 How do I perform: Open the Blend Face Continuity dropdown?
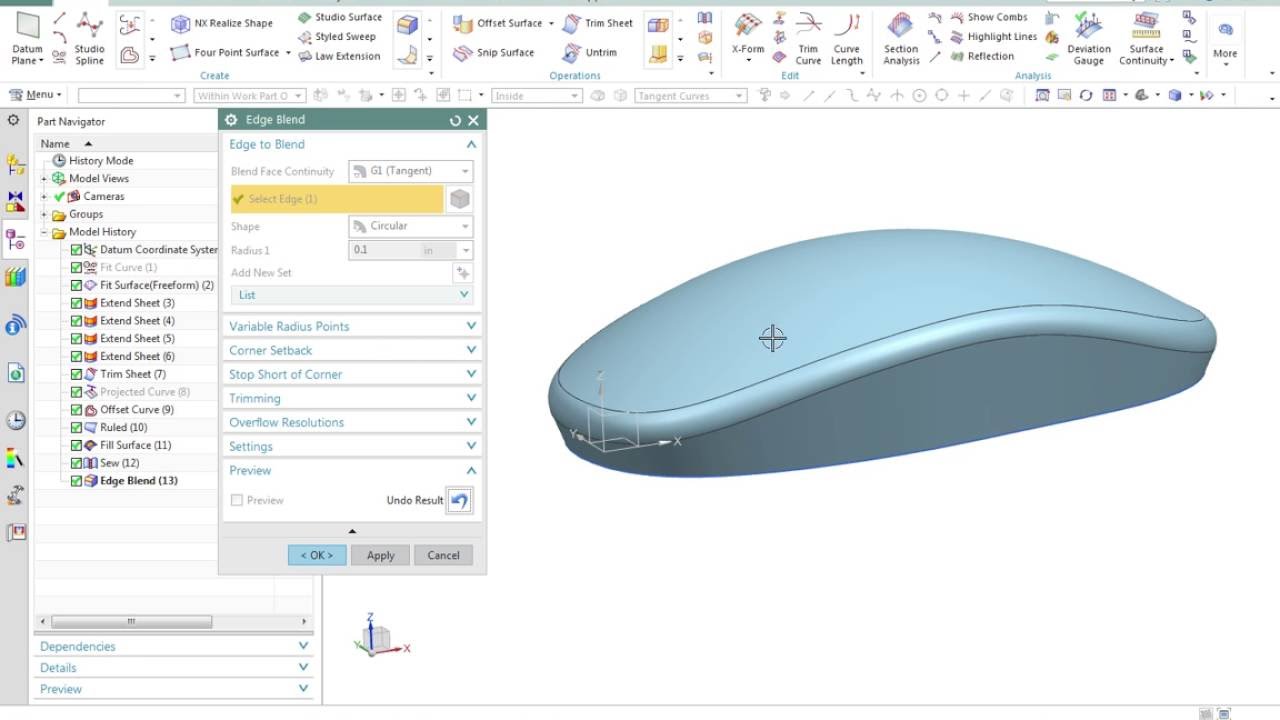tap(410, 171)
